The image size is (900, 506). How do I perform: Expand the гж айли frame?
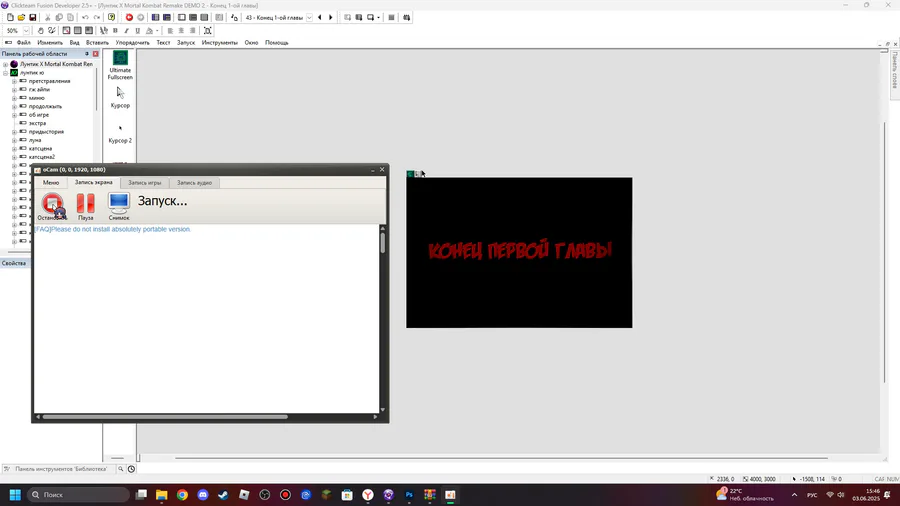[14, 89]
